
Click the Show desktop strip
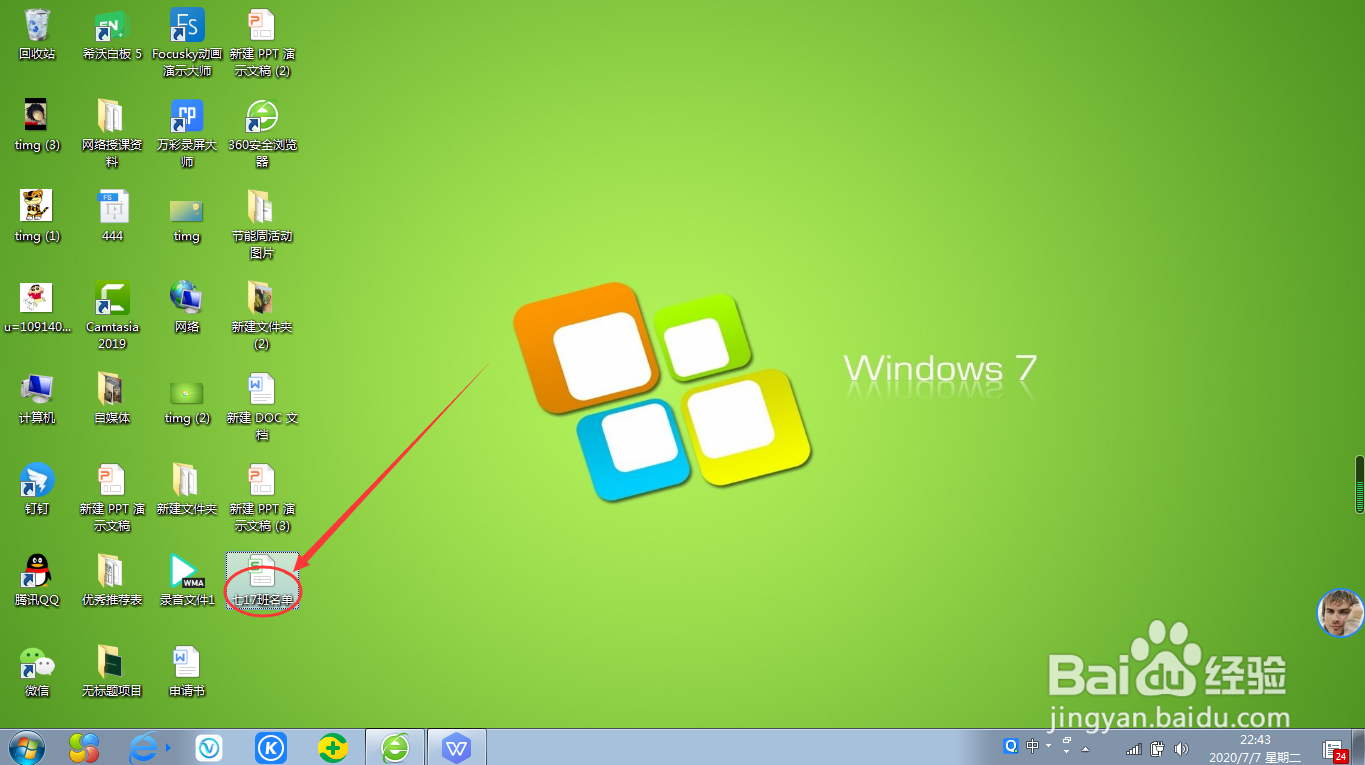1359,747
